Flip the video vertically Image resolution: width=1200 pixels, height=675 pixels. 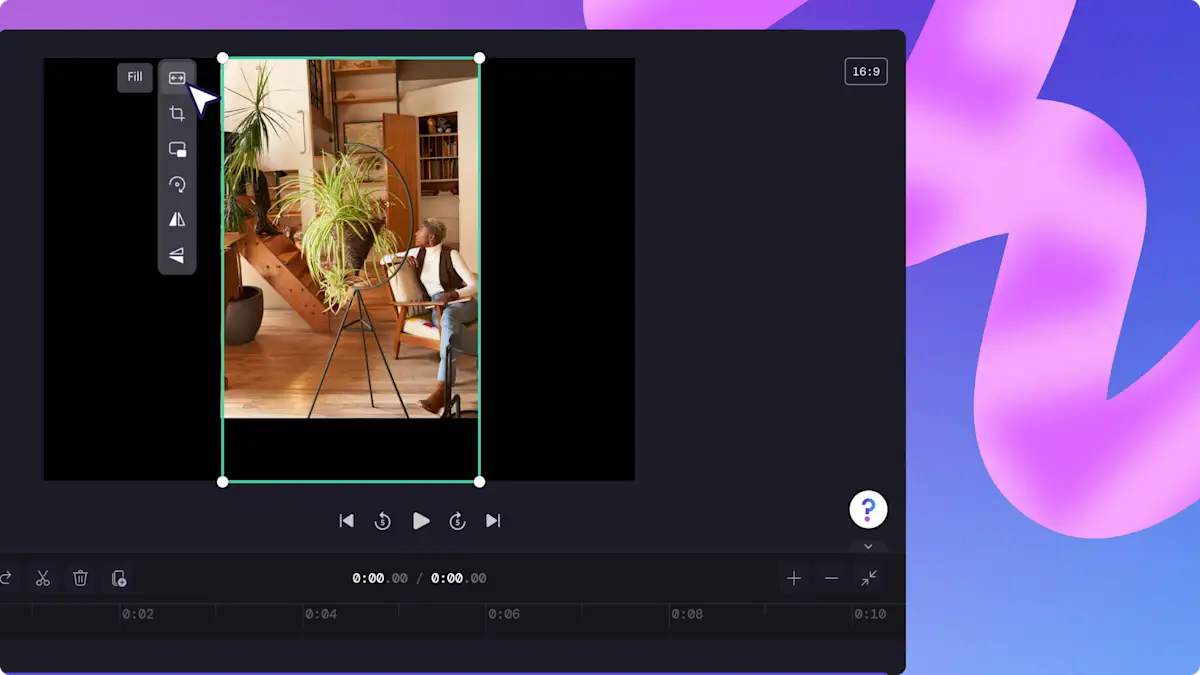click(x=176, y=255)
